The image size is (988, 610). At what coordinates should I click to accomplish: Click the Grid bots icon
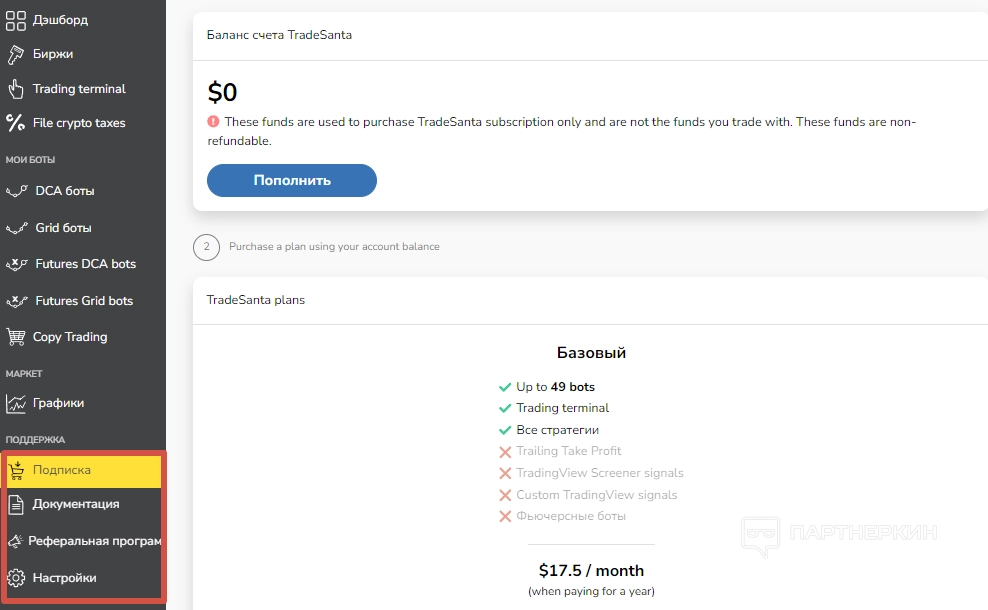[x=17, y=228]
